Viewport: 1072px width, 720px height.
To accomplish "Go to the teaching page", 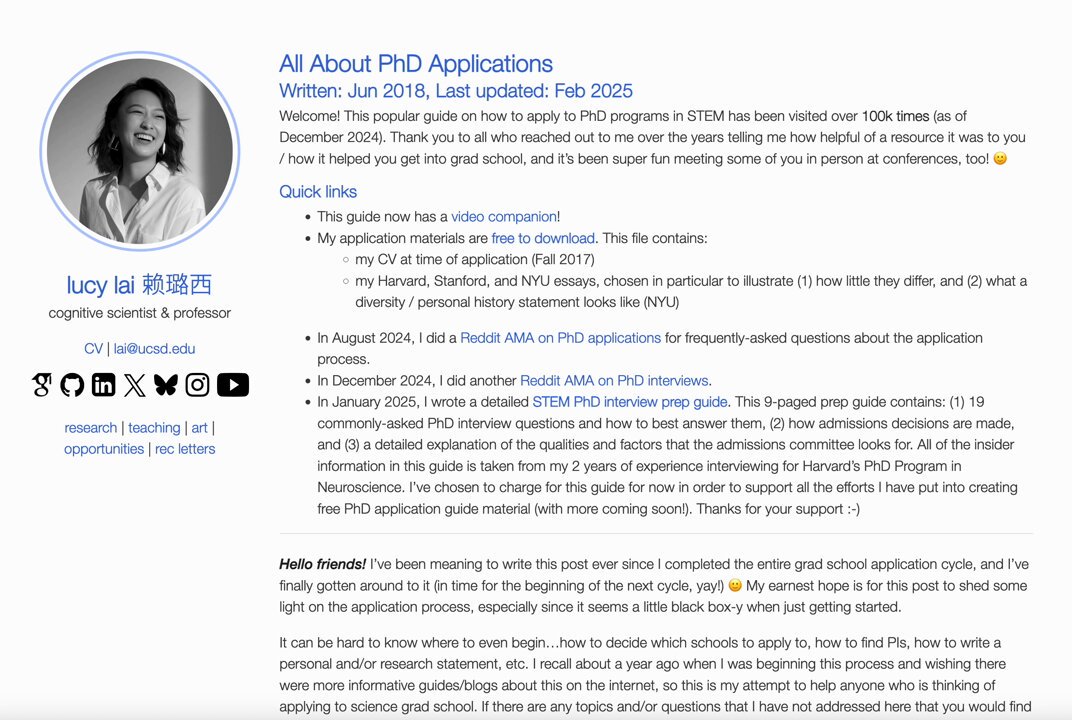I will tap(155, 428).
